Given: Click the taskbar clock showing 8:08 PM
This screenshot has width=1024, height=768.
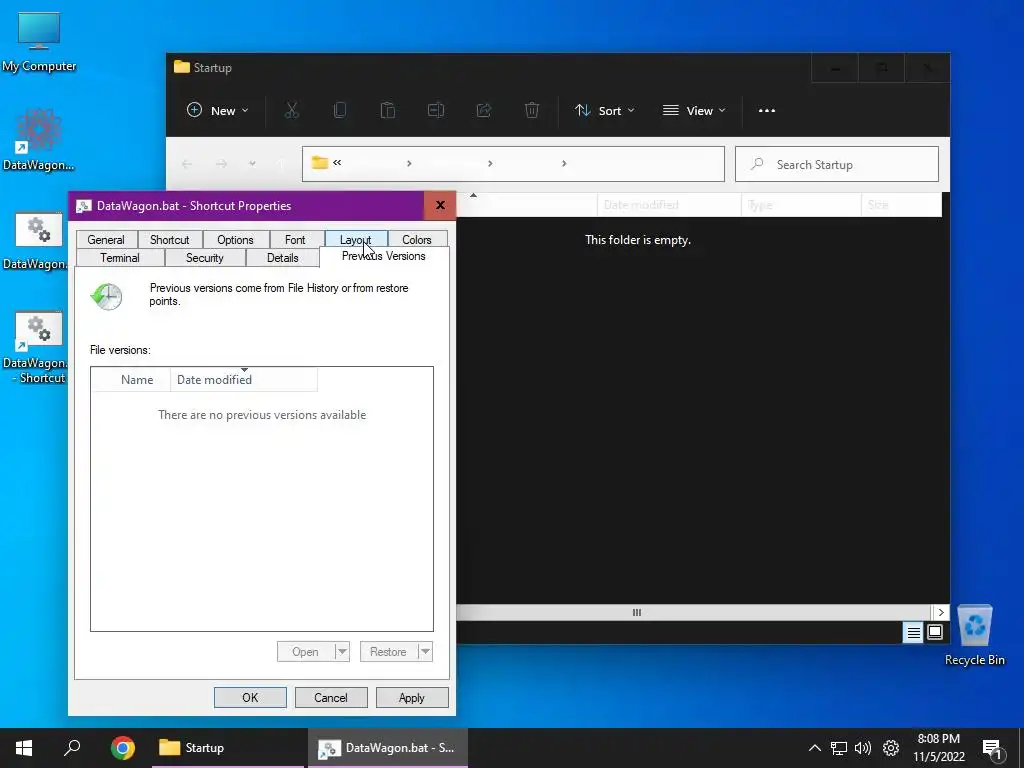Looking at the screenshot, I should tap(938, 748).
